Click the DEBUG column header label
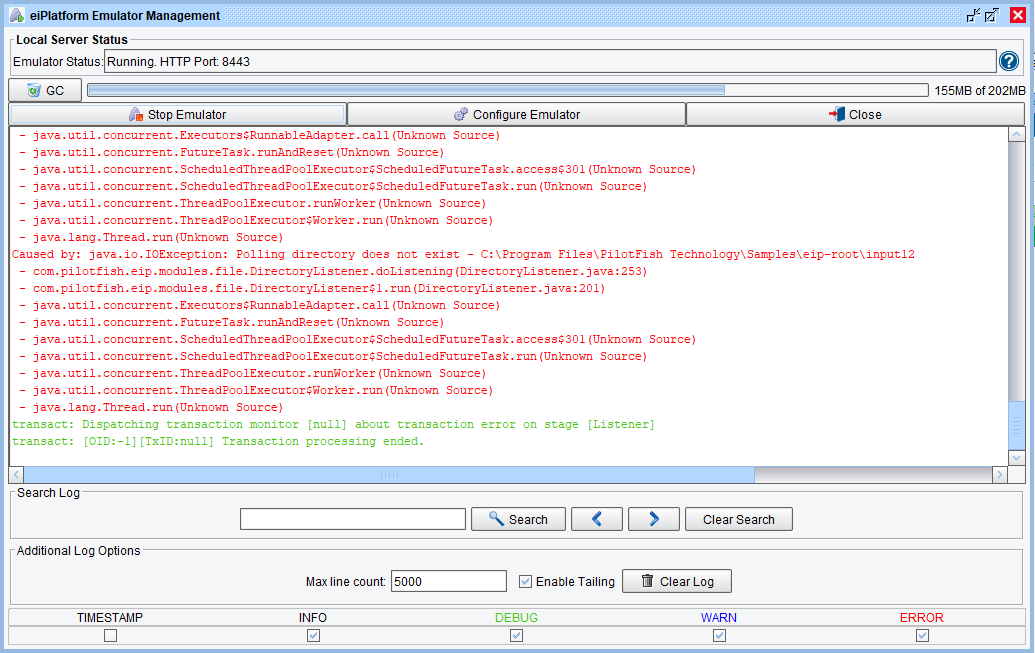This screenshot has width=1035, height=653. (516, 617)
